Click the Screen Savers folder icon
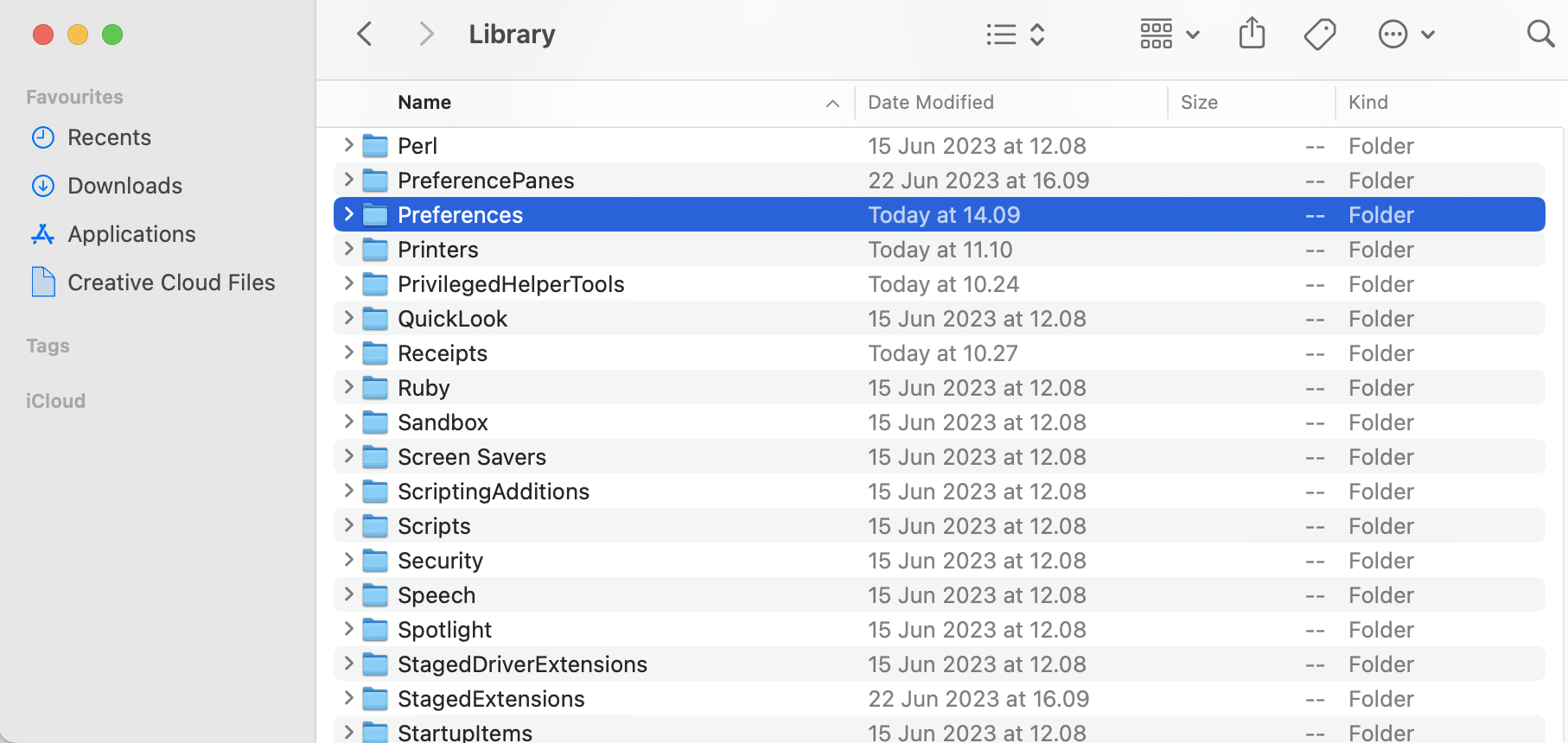The height and width of the screenshot is (743, 1568). (375, 457)
